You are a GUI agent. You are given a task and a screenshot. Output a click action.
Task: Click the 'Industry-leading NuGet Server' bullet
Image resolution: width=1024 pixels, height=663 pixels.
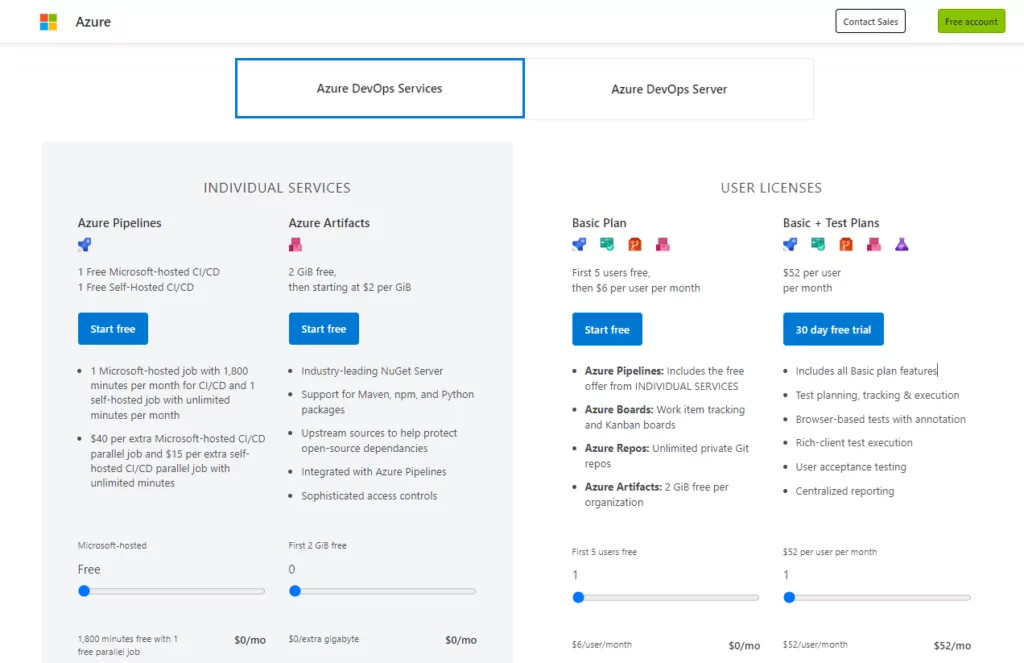[x=372, y=370]
